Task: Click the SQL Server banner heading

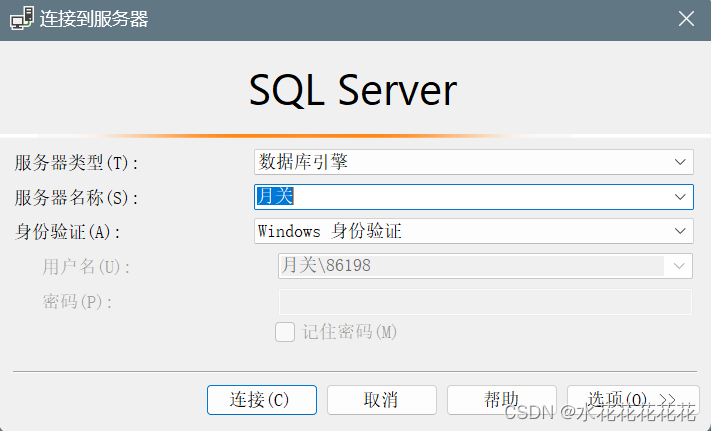Action: (353, 91)
